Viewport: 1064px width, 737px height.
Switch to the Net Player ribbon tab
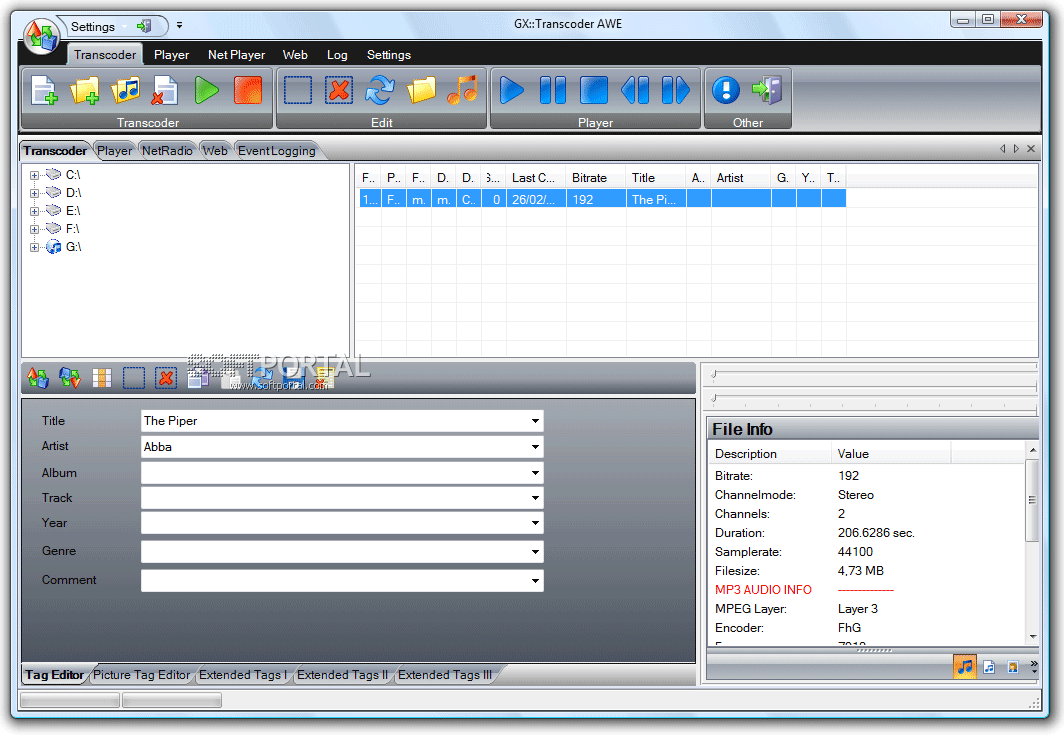(236, 55)
